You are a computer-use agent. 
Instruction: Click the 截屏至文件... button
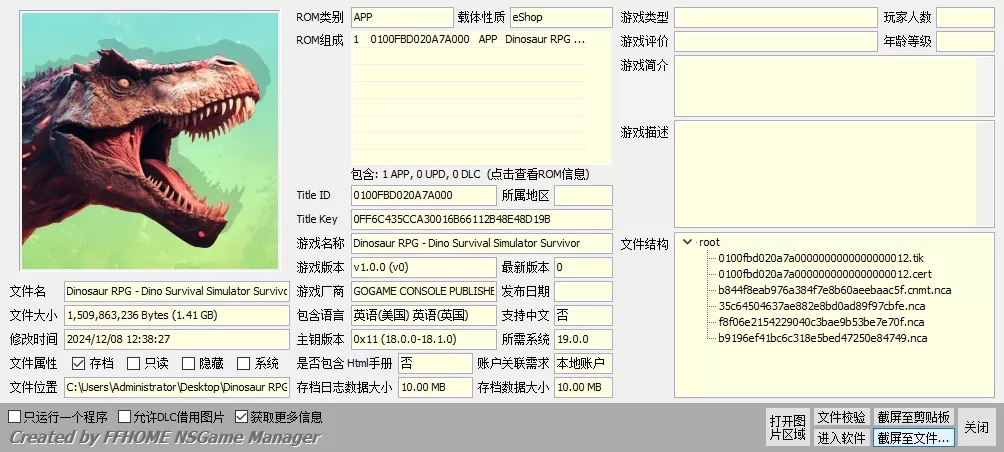(913, 437)
